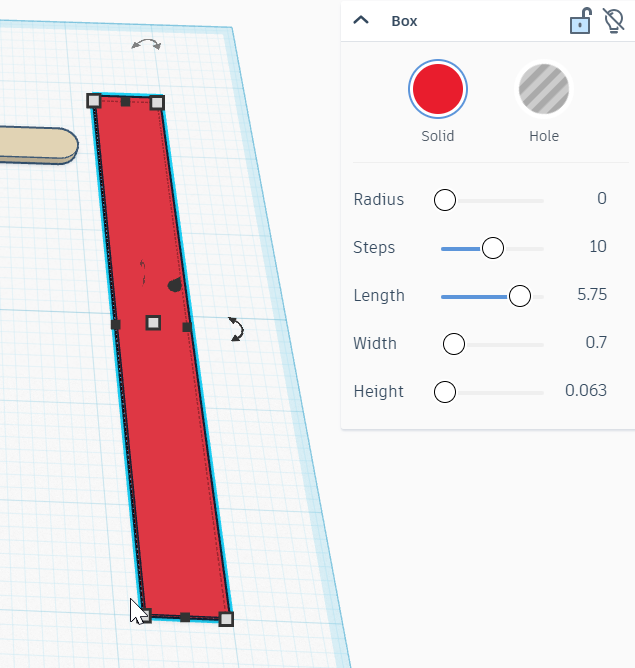Click the bottom edge midpoint handle

tap(185, 617)
